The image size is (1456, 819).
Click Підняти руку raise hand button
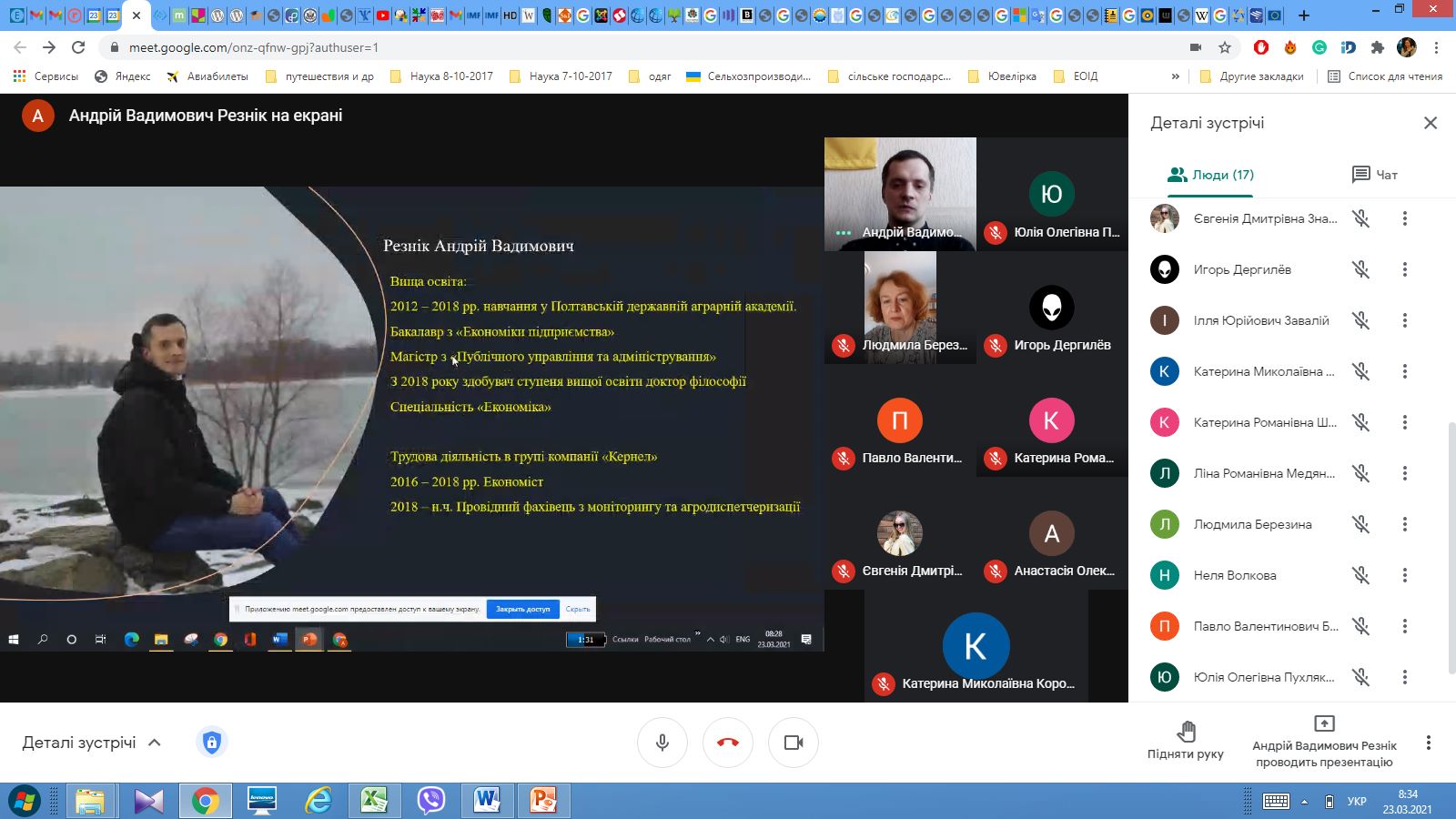1186,741
